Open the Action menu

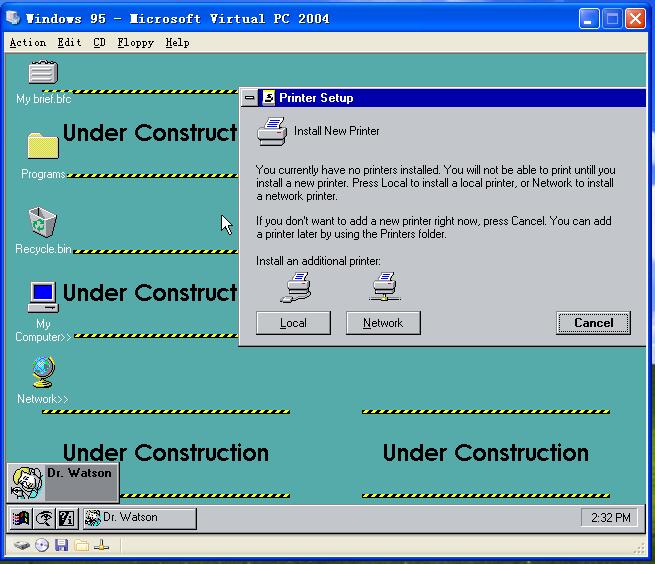coord(28,43)
